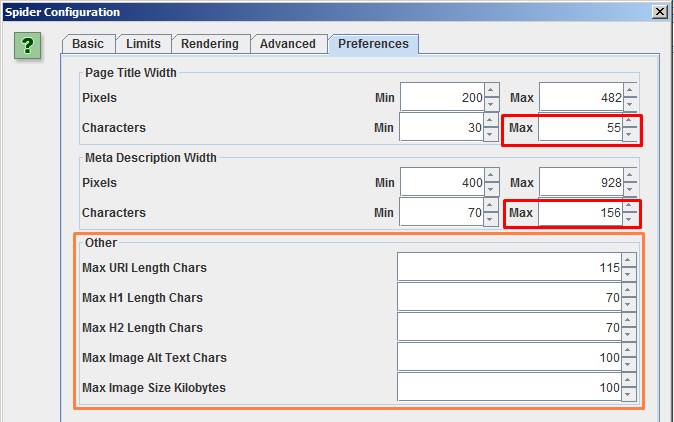
Task: Increase Page Title Pixels Min value
Action: click(x=492, y=90)
